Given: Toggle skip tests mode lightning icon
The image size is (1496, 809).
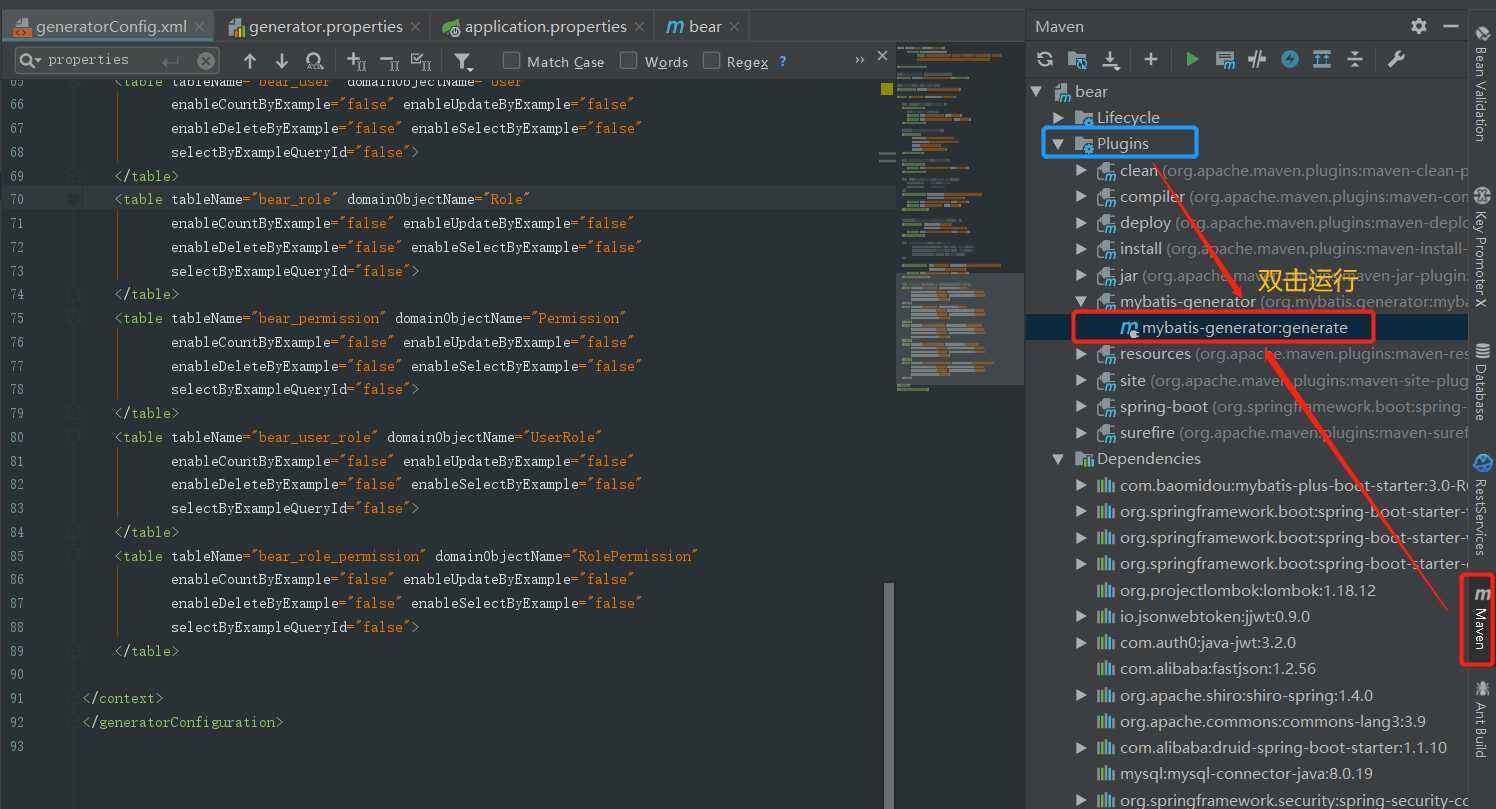Looking at the screenshot, I should coord(1290,60).
